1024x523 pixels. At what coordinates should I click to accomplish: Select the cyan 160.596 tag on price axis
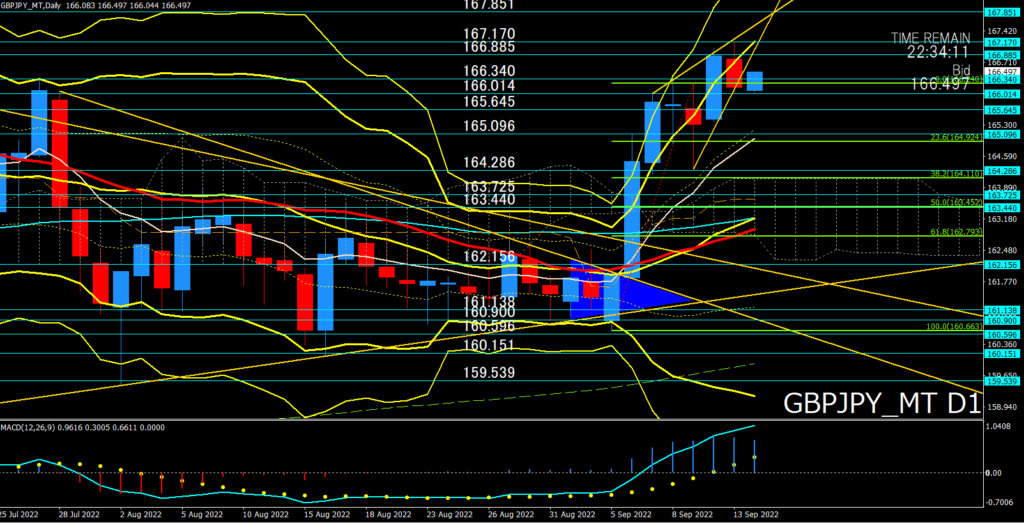tap(1002, 334)
